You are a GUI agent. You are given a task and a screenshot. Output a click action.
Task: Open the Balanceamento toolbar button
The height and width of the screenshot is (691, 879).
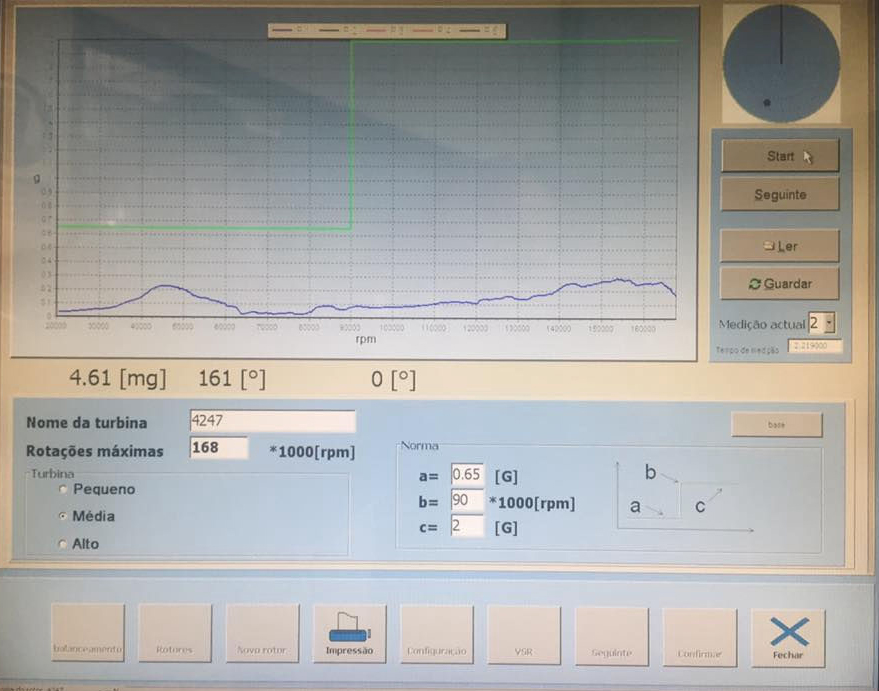pyautogui.click(x=88, y=634)
